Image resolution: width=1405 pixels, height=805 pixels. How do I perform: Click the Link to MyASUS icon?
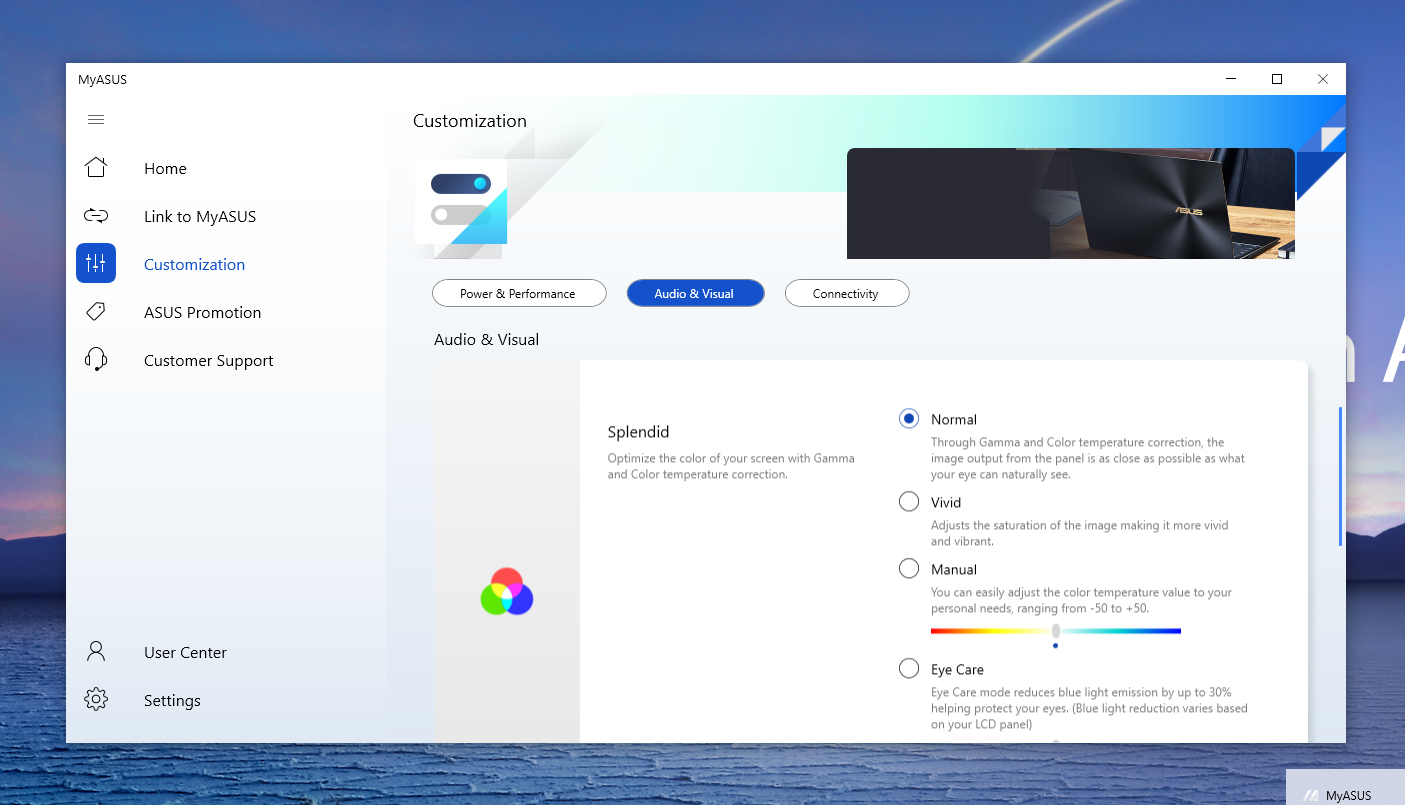pyautogui.click(x=96, y=216)
